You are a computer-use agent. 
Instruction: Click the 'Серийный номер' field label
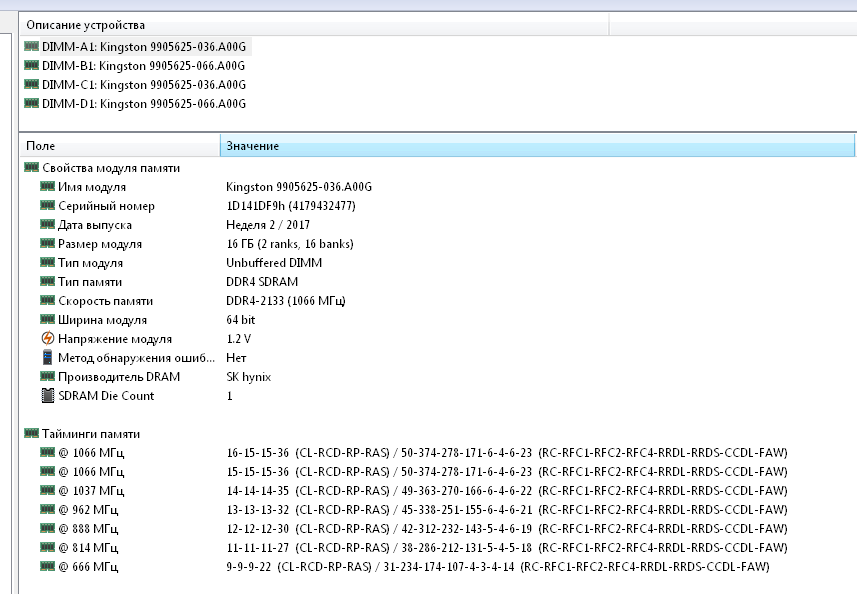(107, 206)
